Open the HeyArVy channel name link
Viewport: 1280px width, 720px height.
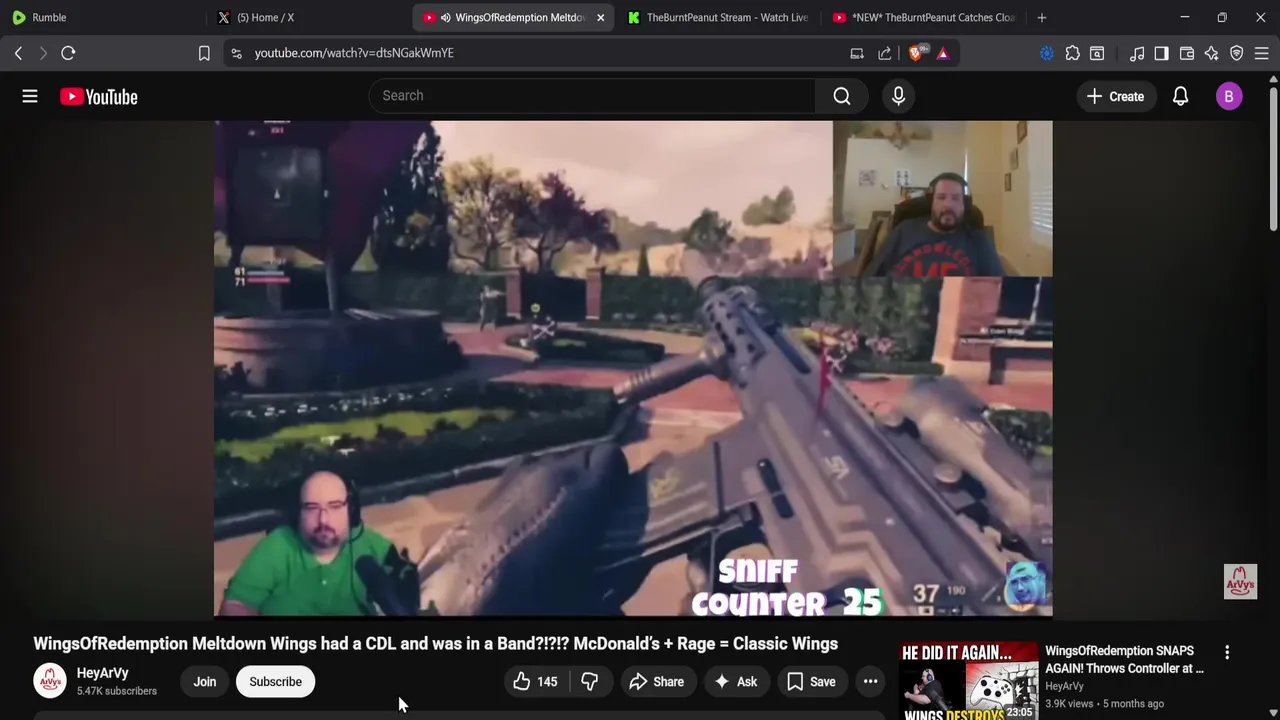point(103,673)
